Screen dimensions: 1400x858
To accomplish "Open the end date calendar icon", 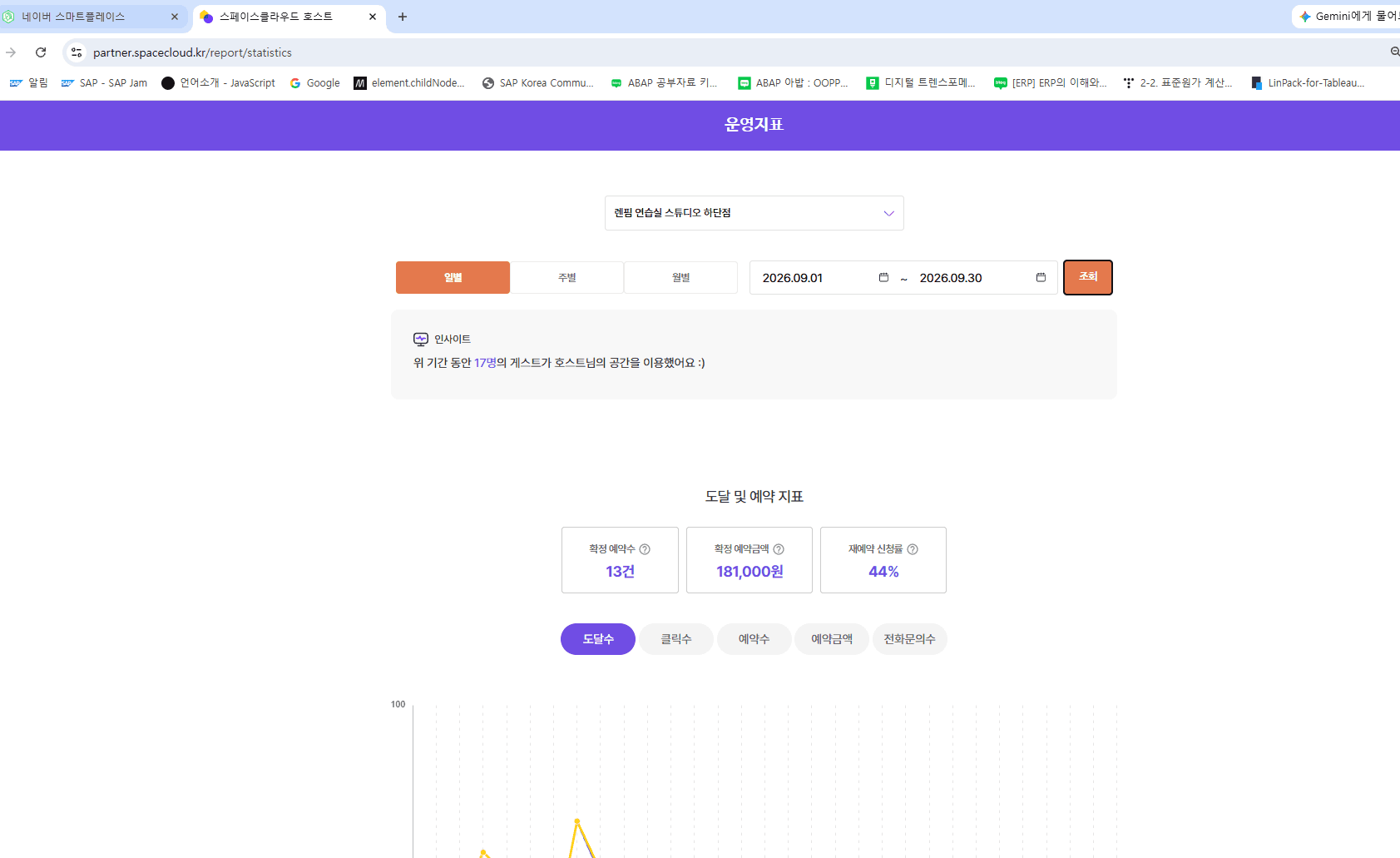I will [1041, 277].
